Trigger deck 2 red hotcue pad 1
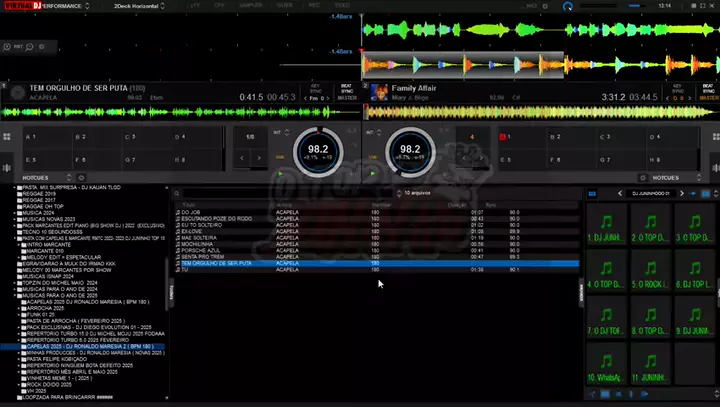Screen dimensions: 720x407 click(522, 137)
